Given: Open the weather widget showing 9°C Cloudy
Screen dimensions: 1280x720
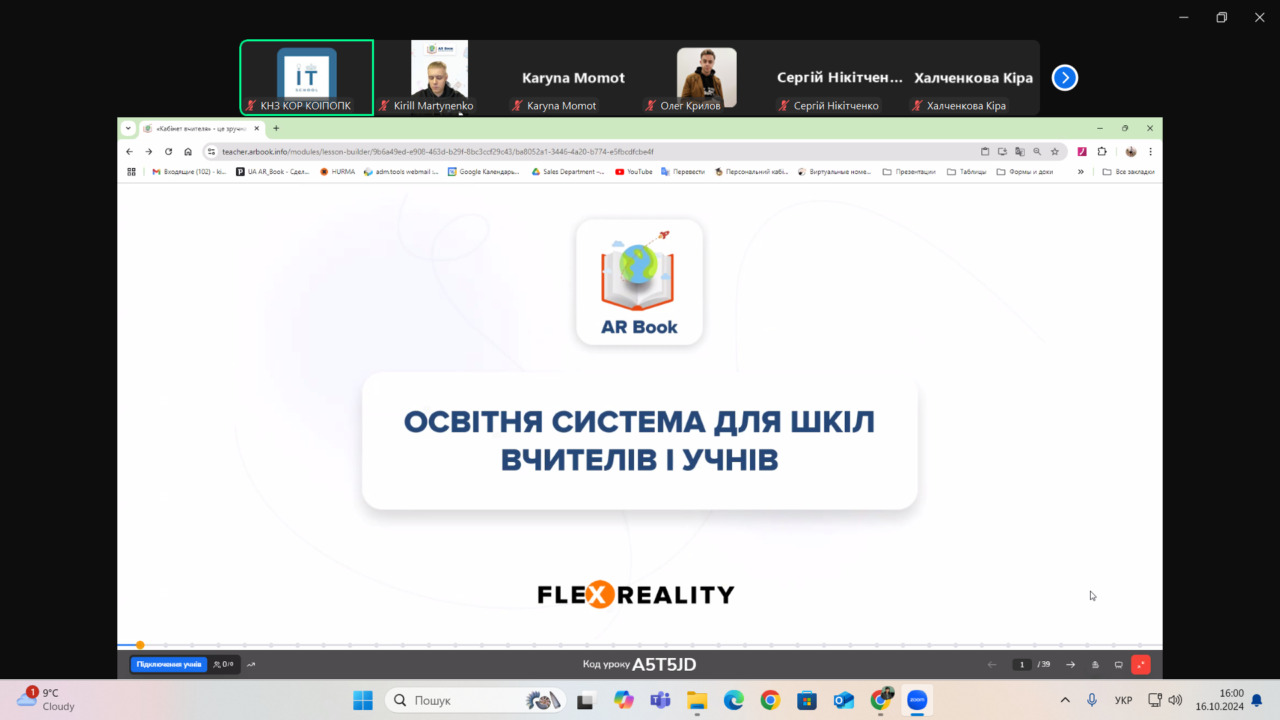Looking at the screenshot, I should 46,699.
